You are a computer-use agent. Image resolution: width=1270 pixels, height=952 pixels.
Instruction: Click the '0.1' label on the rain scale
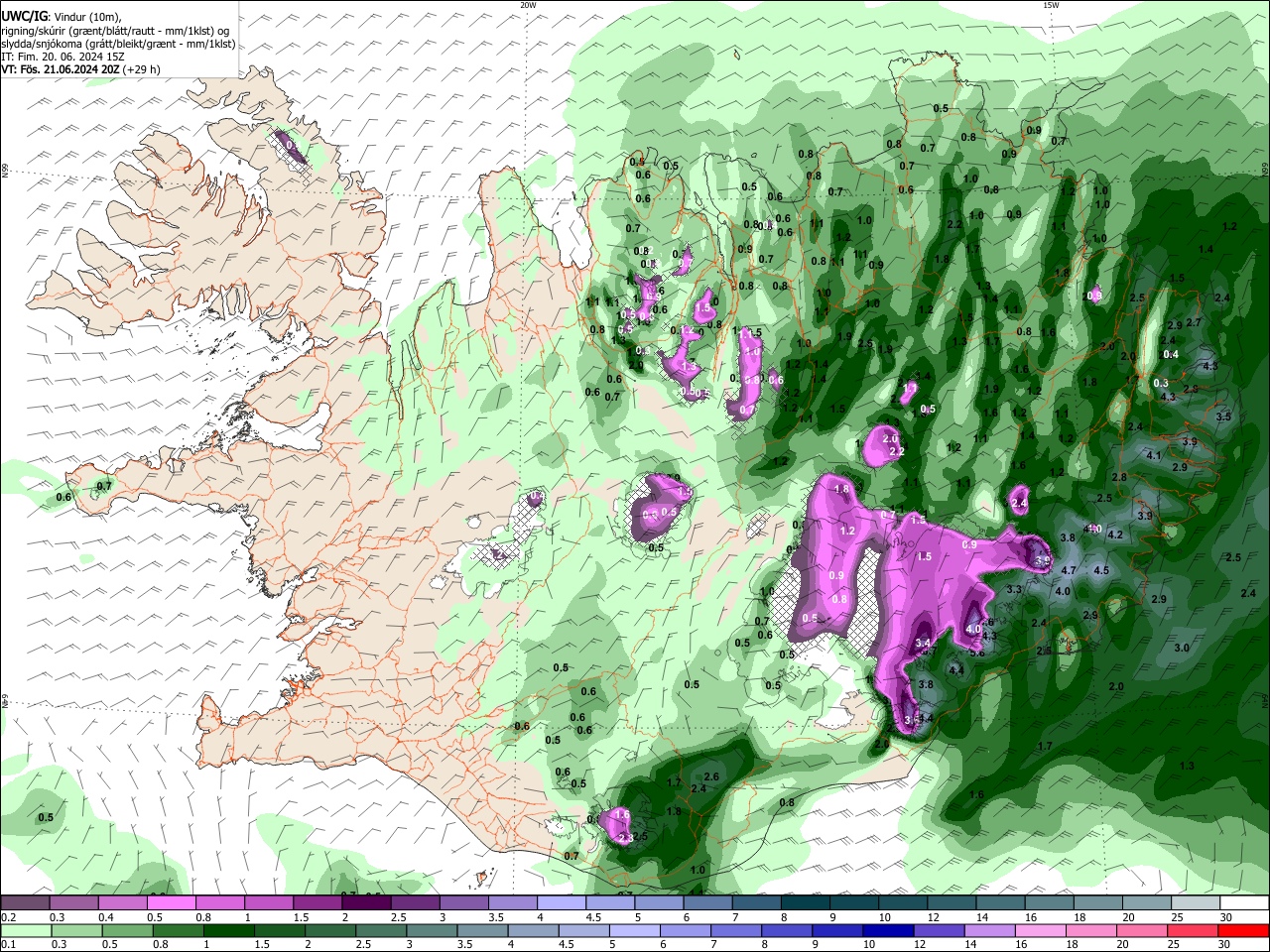point(8,945)
